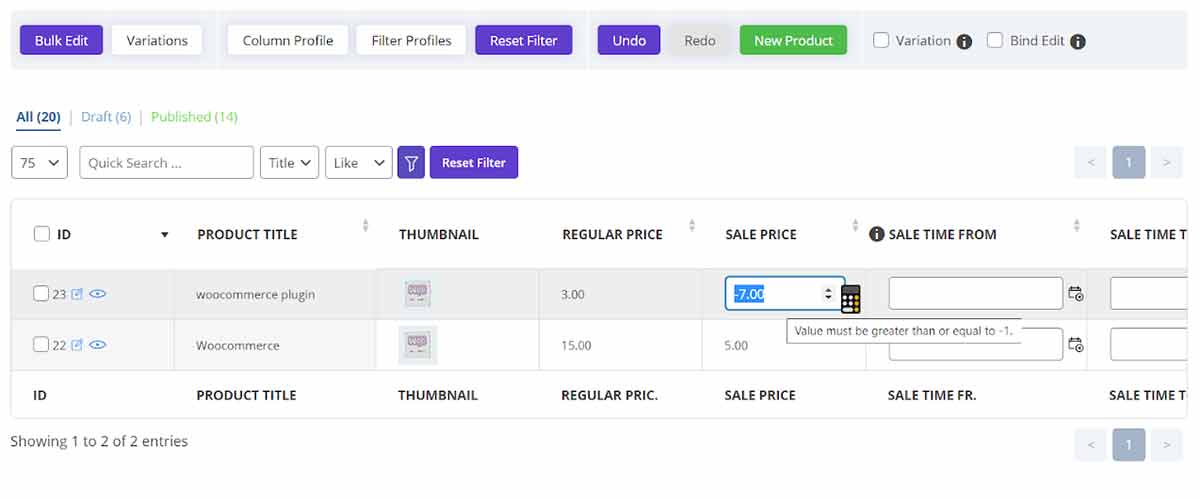
Task: Expand the Title search field dropdown
Action: tap(289, 163)
